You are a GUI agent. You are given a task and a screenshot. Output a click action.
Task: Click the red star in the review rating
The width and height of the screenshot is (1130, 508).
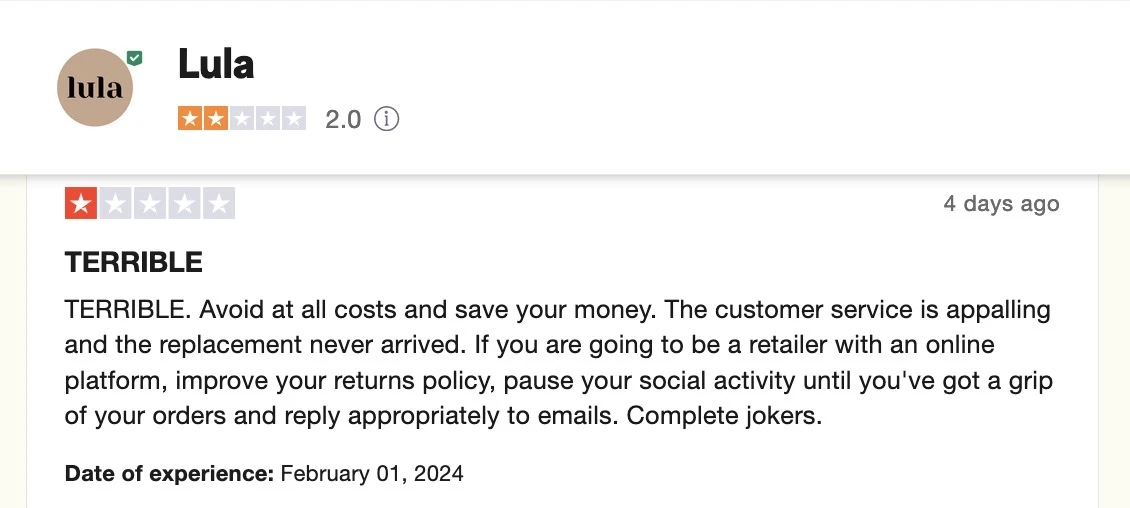[81, 203]
